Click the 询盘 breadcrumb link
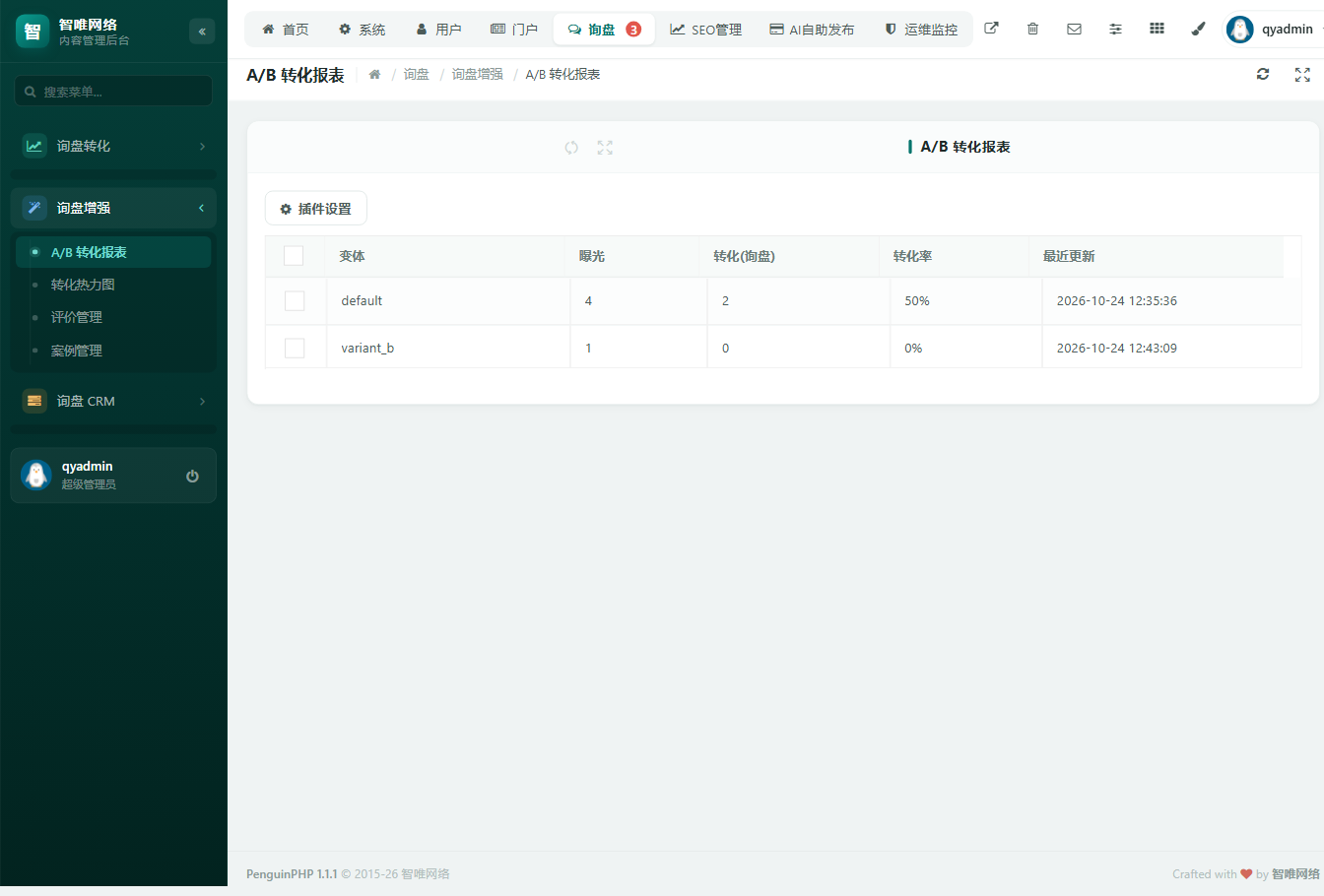1324x896 pixels. point(417,75)
